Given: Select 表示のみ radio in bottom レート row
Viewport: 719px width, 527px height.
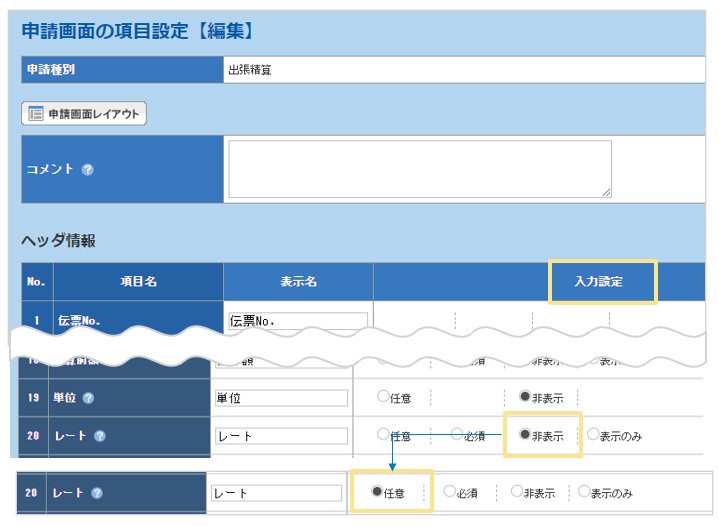Looking at the screenshot, I should (584, 491).
